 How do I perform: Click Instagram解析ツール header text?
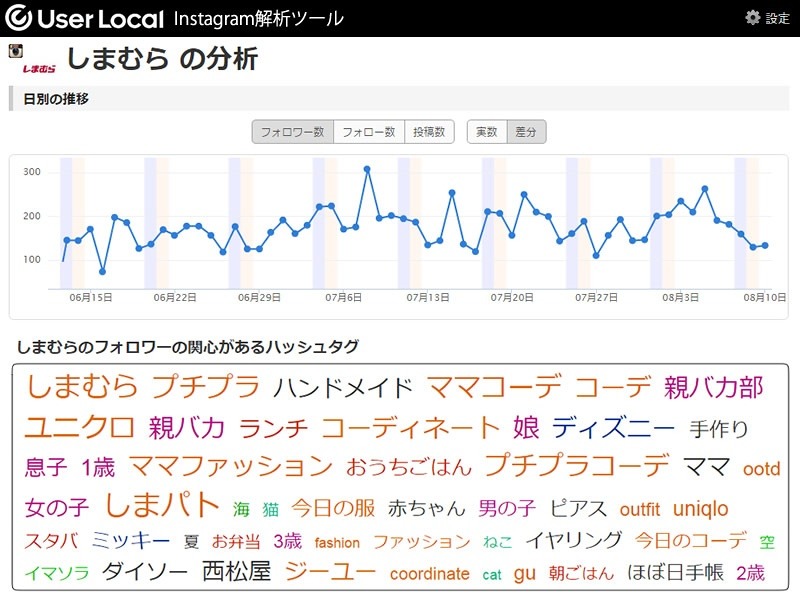259,19
